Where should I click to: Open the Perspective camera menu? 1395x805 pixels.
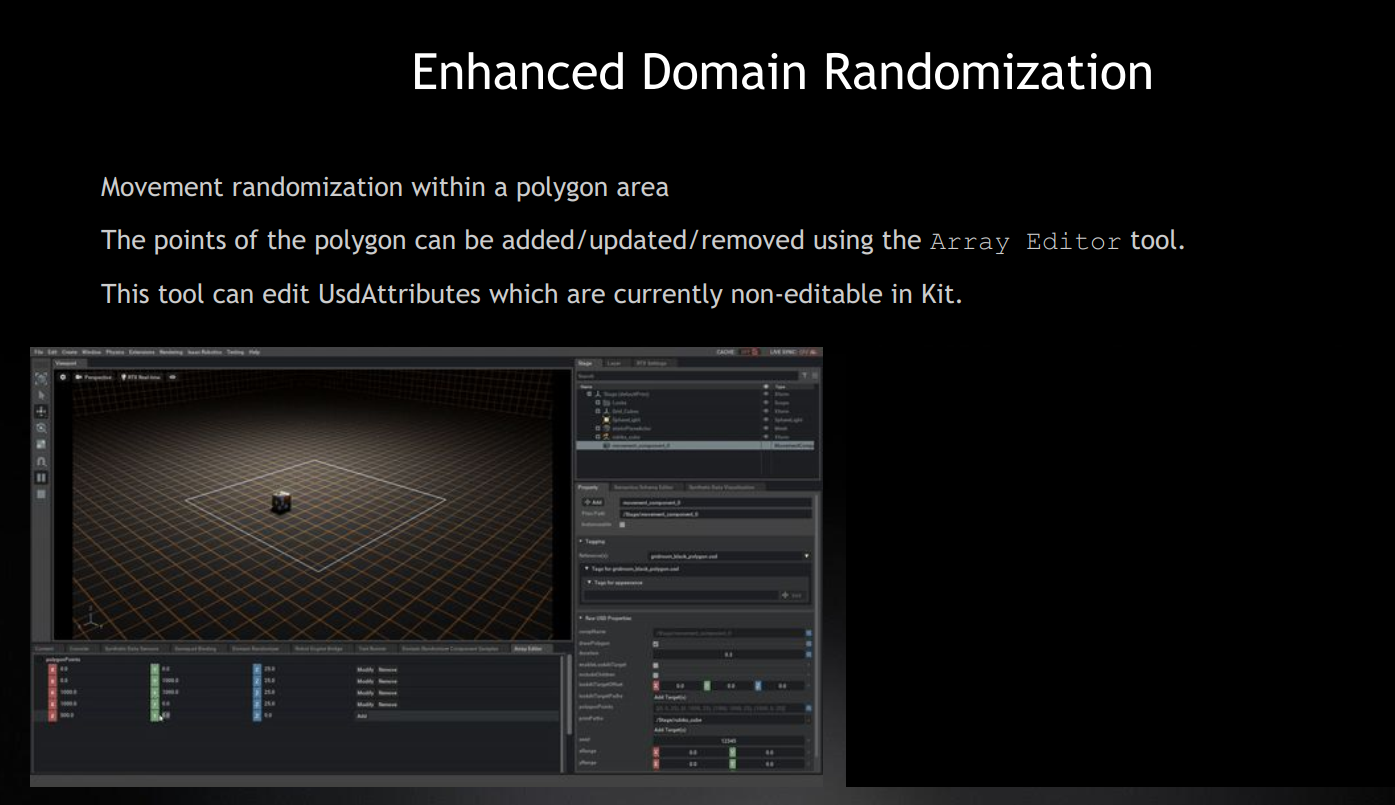92,377
